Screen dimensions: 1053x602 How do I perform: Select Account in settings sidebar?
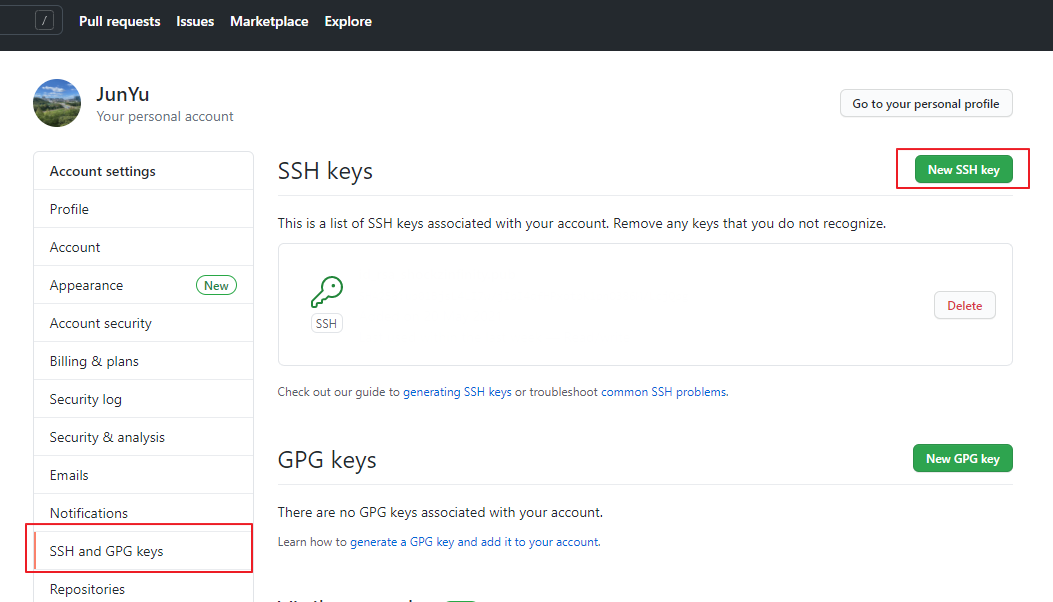pyautogui.click(x=75, y=247)
